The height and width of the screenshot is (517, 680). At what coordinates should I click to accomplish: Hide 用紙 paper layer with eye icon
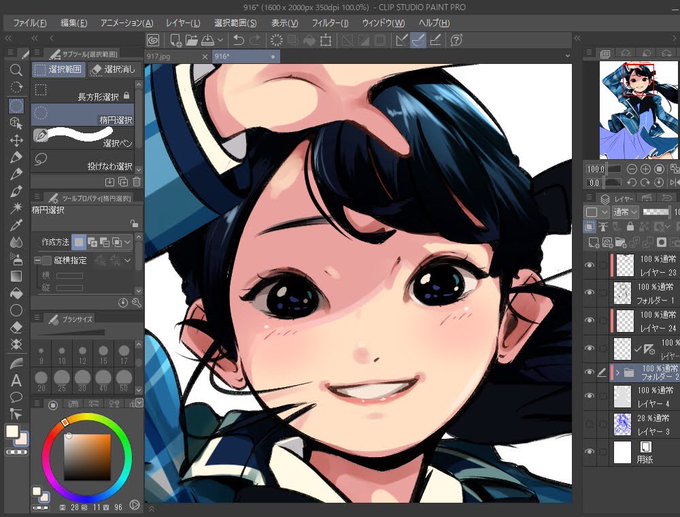(x=589, y=451)
